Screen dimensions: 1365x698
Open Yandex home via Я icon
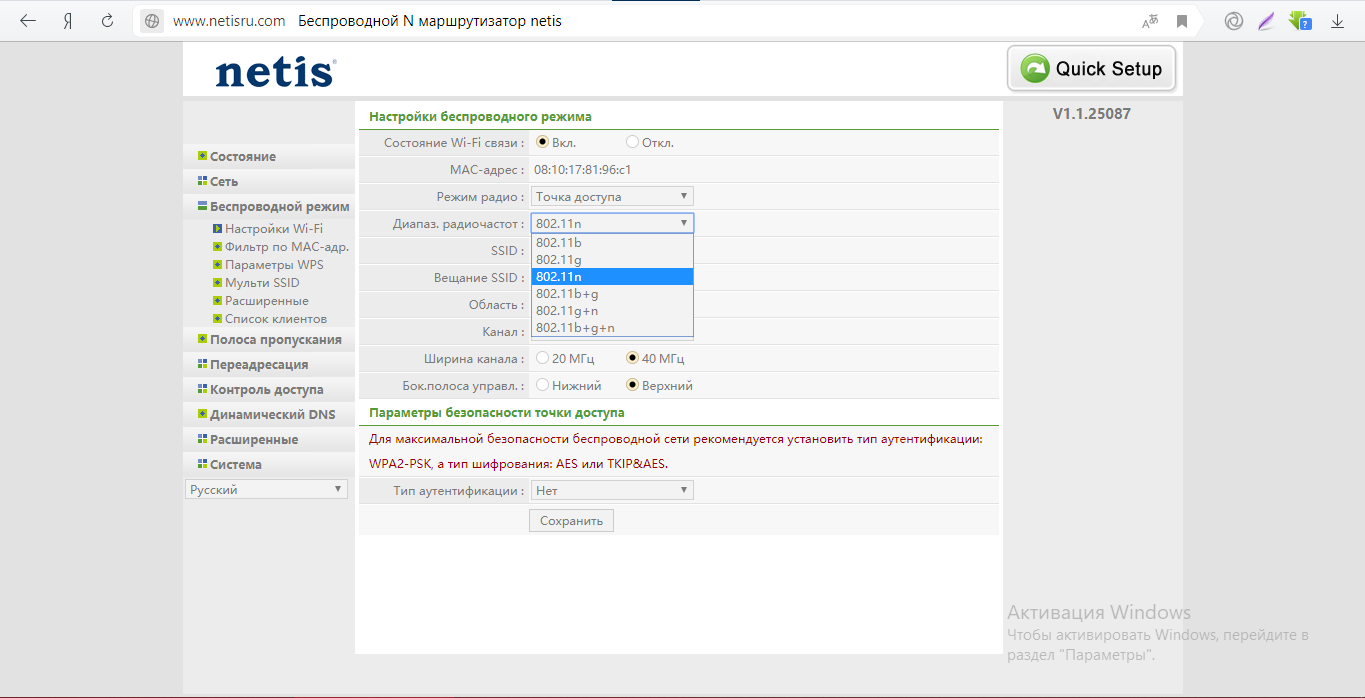(x=68, y=21)
